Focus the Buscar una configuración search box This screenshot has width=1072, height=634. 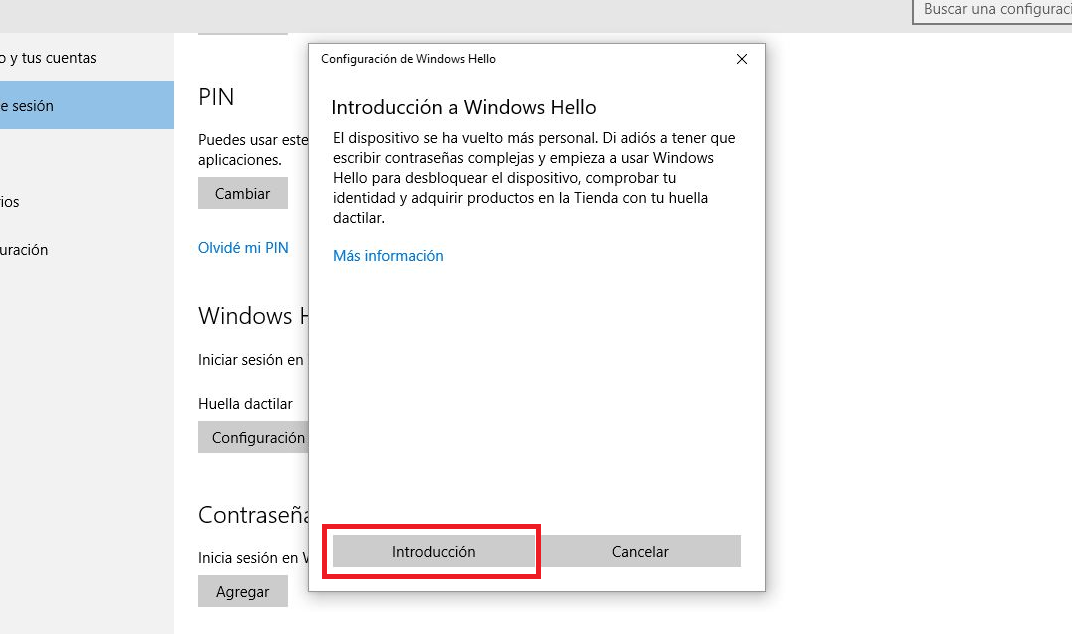993,10
